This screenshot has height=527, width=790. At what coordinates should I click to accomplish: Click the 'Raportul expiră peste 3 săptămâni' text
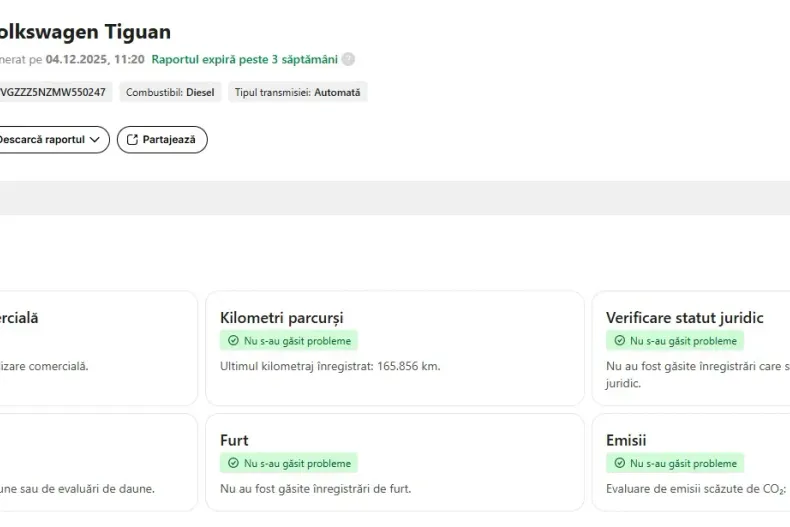click(244, 60)
